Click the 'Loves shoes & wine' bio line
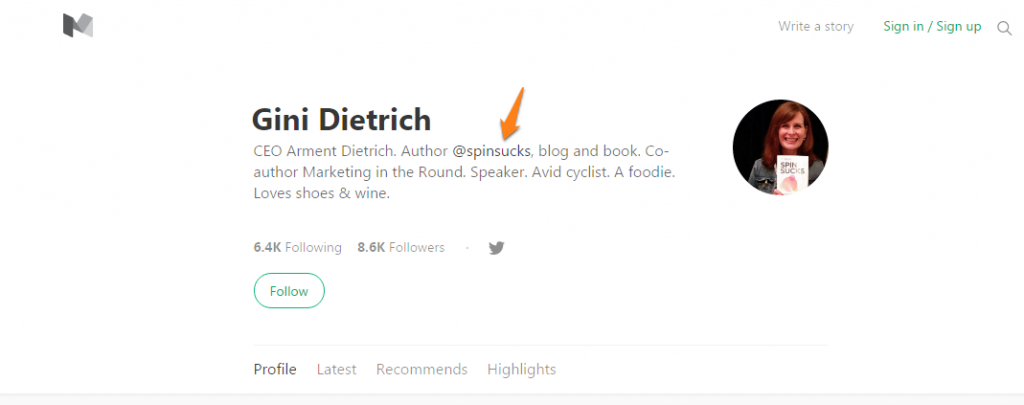Image resolution: width=1024 pixels, height=405 pixels. point(321,193)
